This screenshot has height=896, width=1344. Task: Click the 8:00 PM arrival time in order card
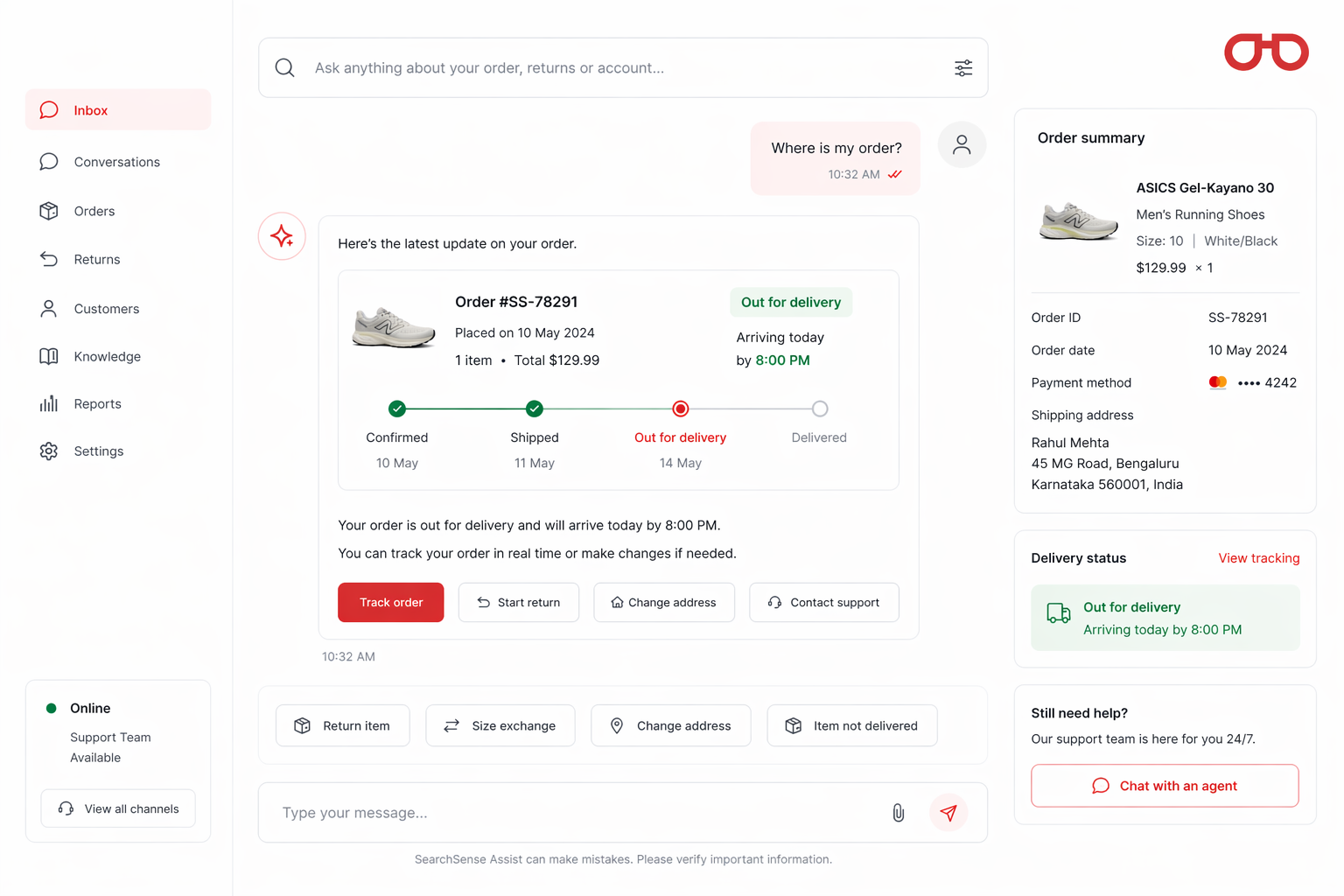pyautogui.click(x=783, y=360)
